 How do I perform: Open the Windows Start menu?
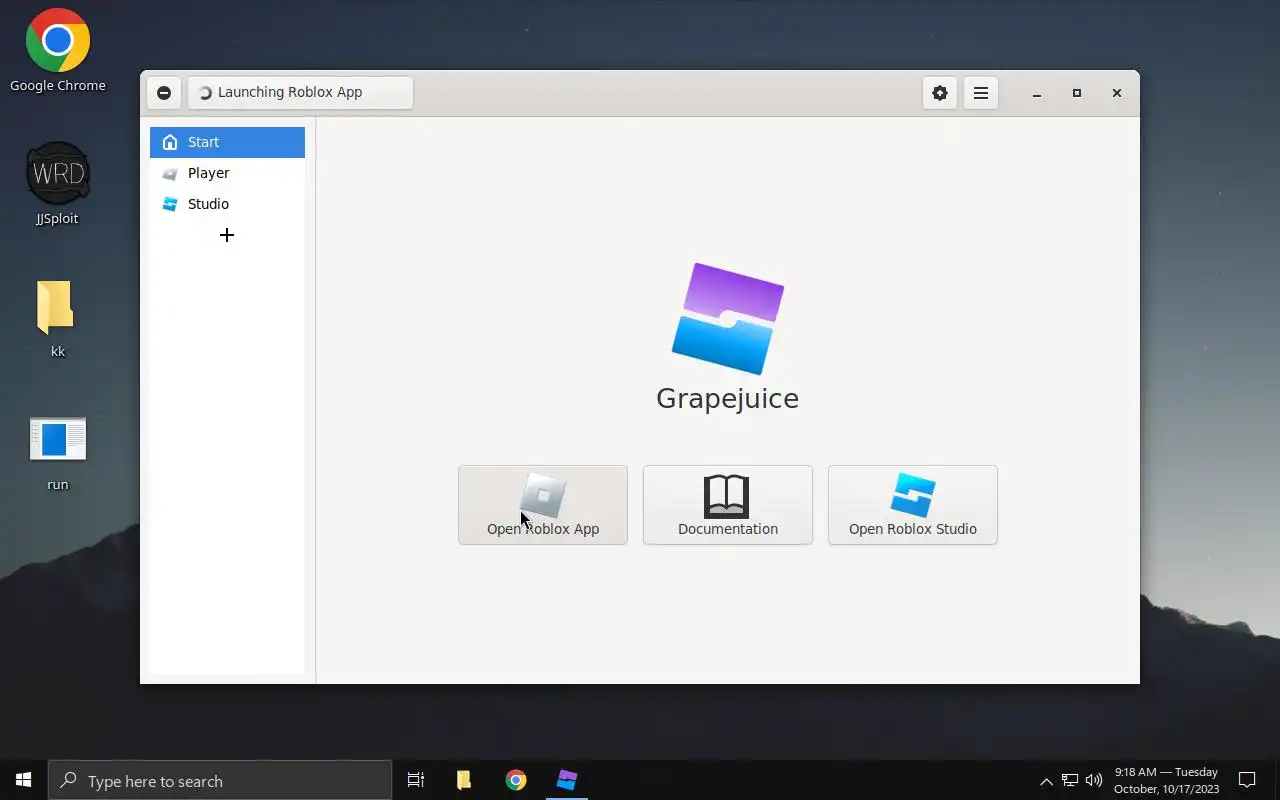point(24,780)
